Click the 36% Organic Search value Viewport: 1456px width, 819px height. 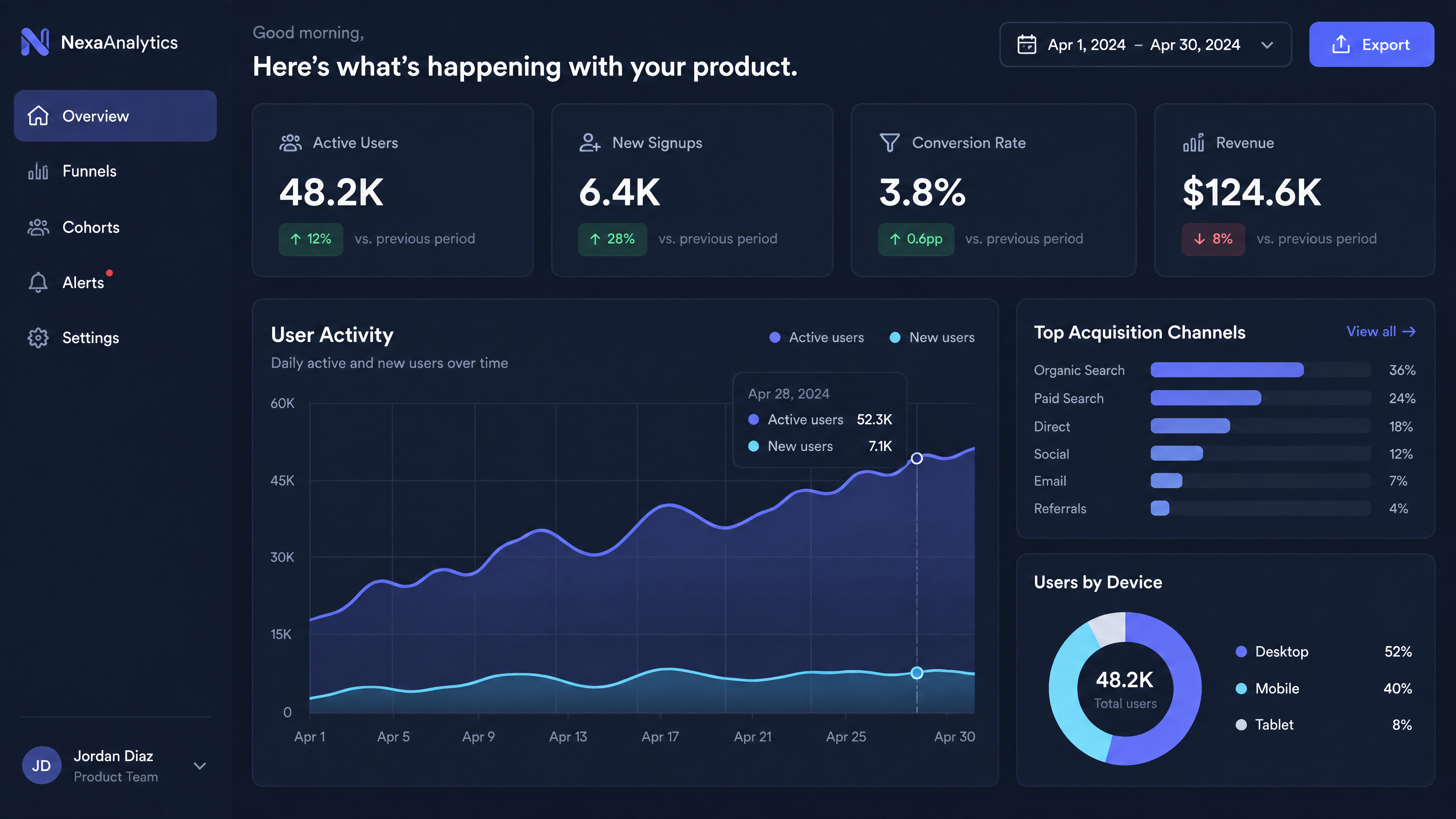click(1402, 370)
